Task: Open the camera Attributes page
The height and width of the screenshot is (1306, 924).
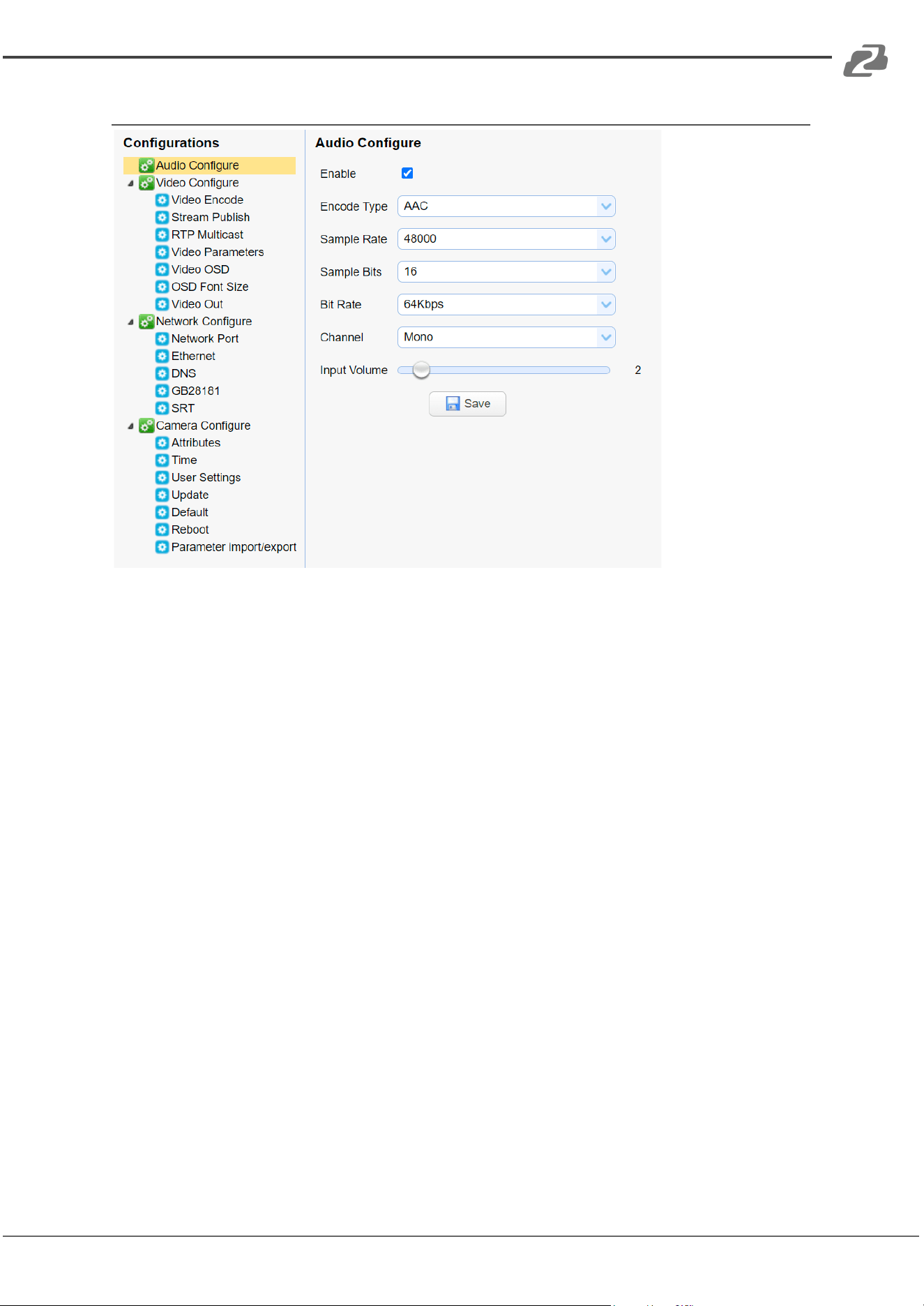Action: (x=196, y=443)
